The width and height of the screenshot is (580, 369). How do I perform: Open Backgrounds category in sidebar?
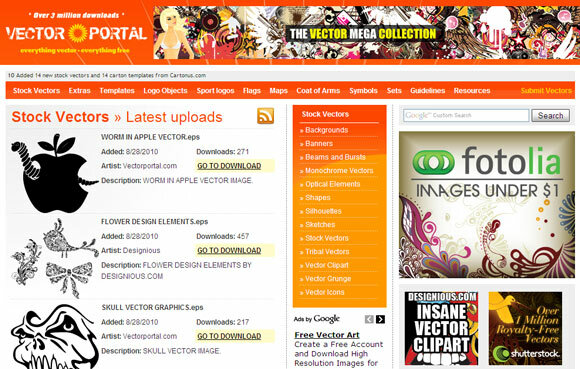327,130
